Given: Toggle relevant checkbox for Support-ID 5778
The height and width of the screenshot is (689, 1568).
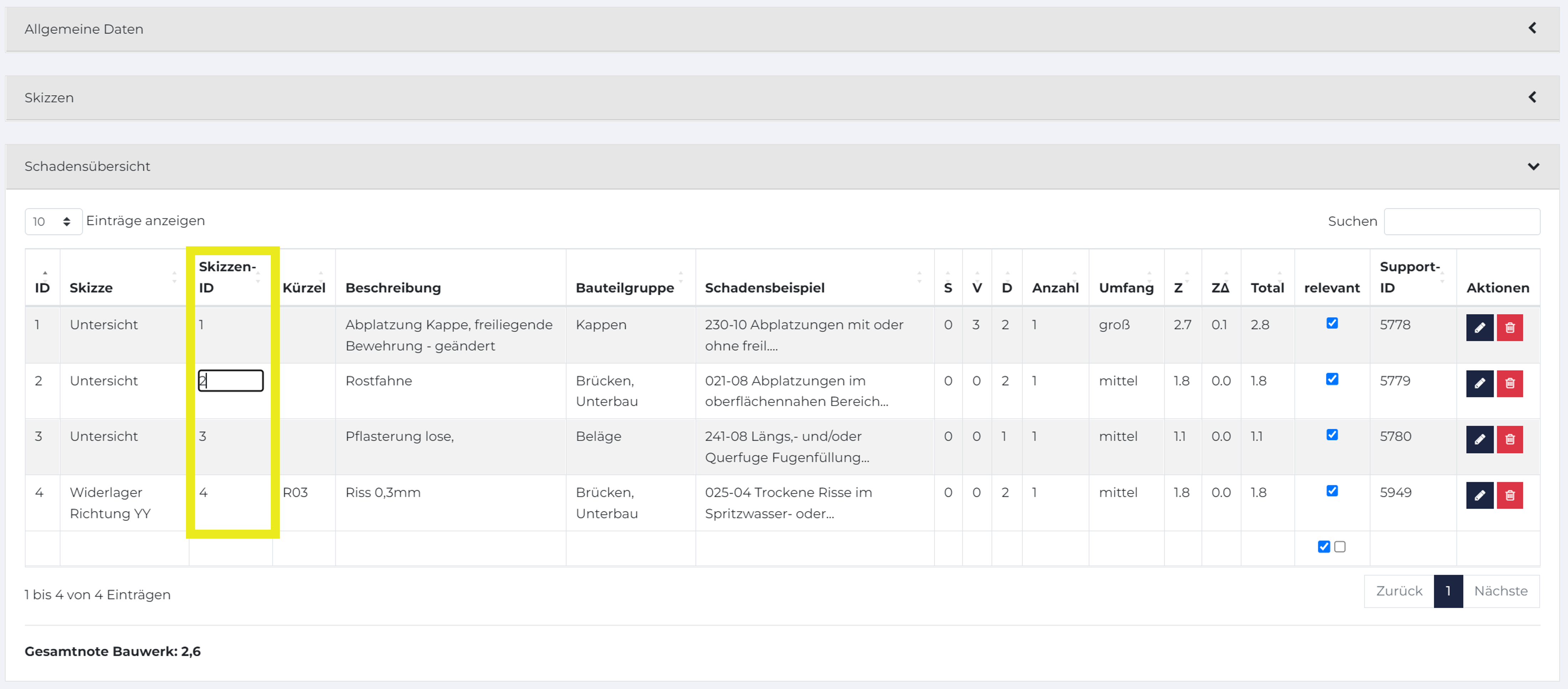Looking at the screenshot, I should coord(1332,323).
